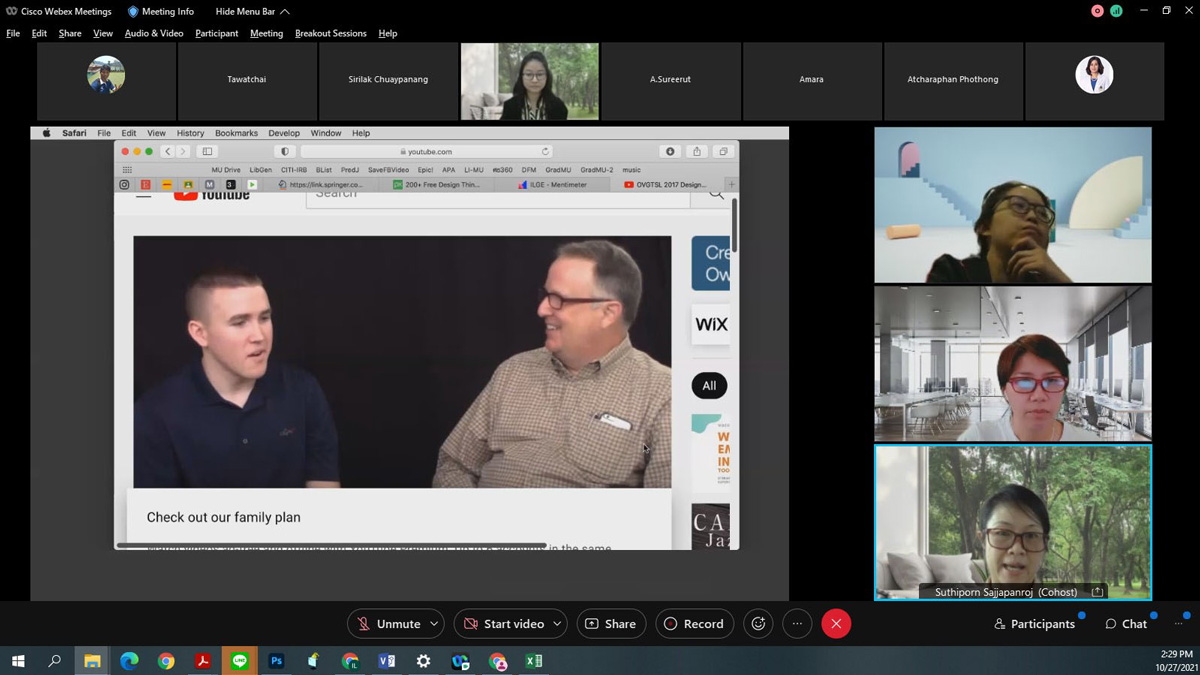Open the reactions smiley icon
The width and height of the screenshot is (1200, 675).
(x=758, y=624)
